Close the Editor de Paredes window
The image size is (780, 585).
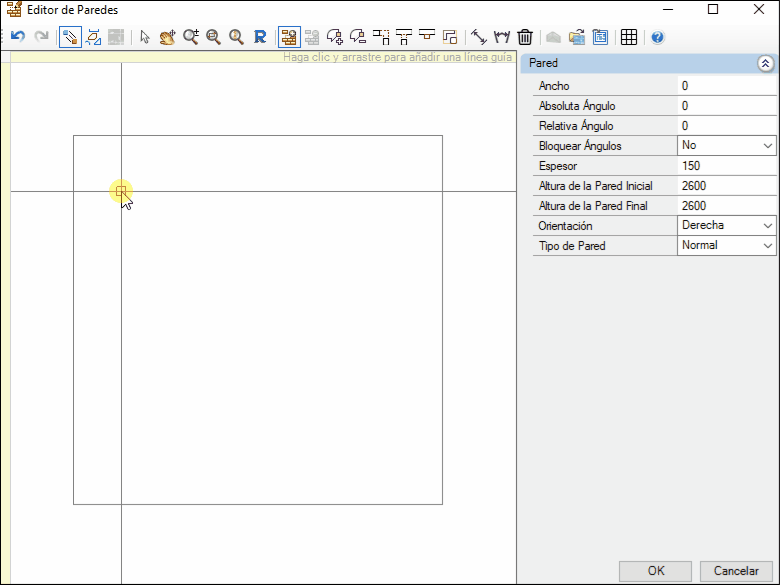tap(759, 9)
